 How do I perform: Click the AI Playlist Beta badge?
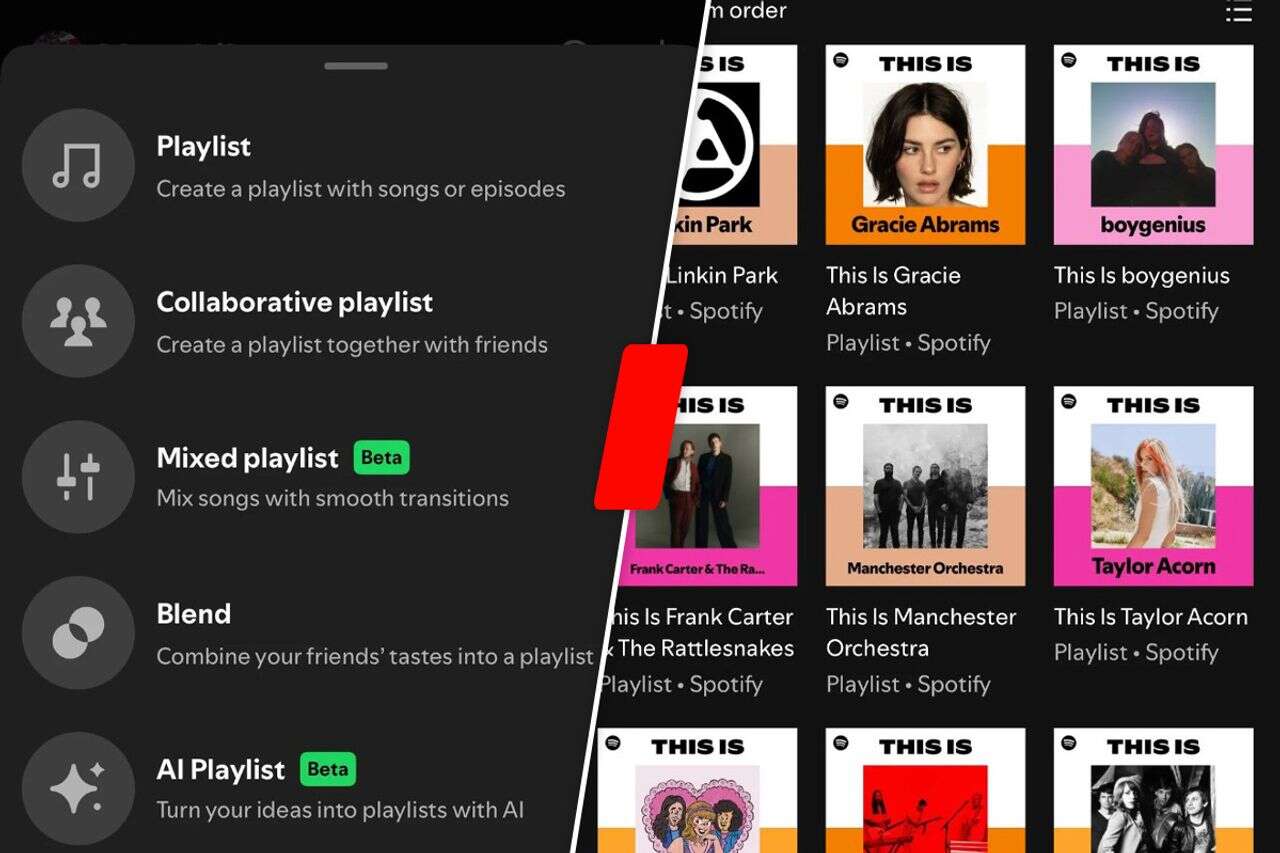coord(327,769)
